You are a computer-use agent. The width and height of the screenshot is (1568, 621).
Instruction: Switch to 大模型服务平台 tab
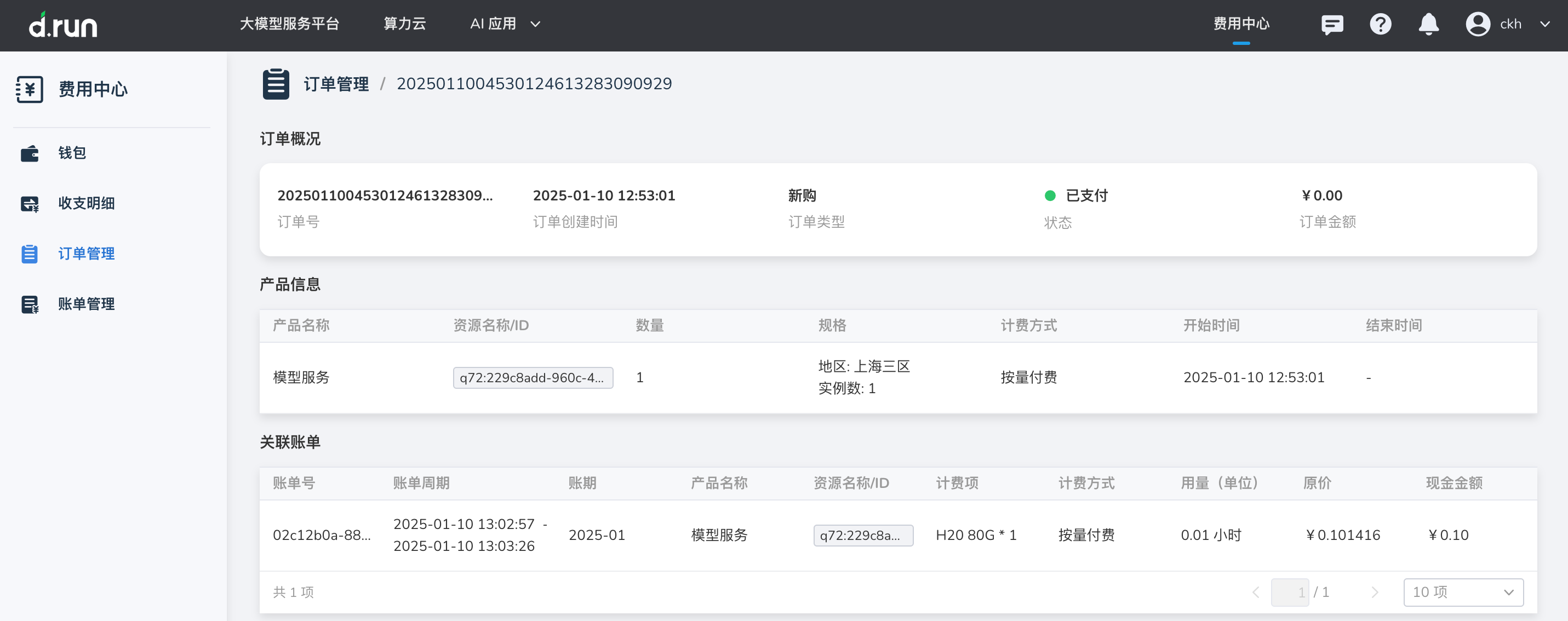click(x=289, y=24)
